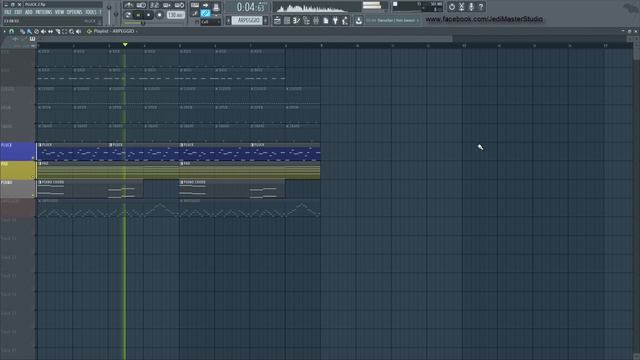Click the yellow playhead timeline marker
Viewport: 640px width, 360px height.
point(125,44)
